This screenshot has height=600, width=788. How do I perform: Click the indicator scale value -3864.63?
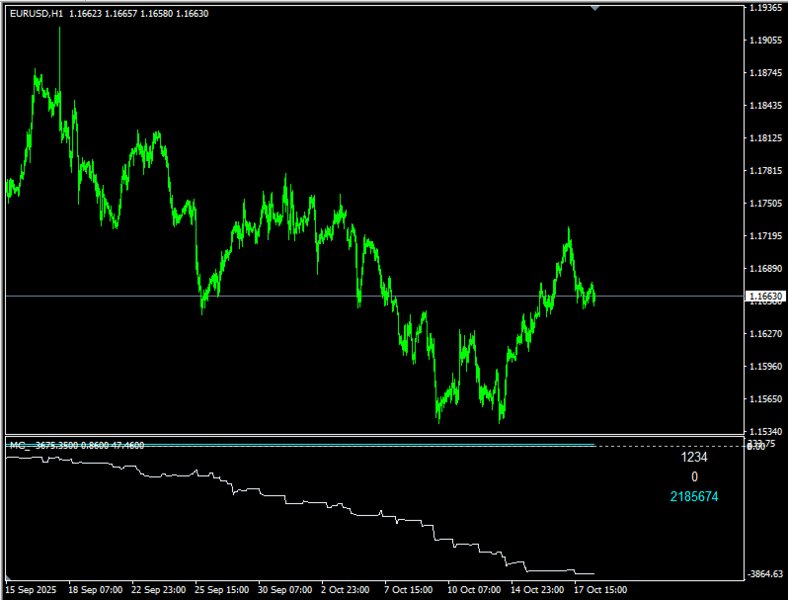[x=765, y=574]
